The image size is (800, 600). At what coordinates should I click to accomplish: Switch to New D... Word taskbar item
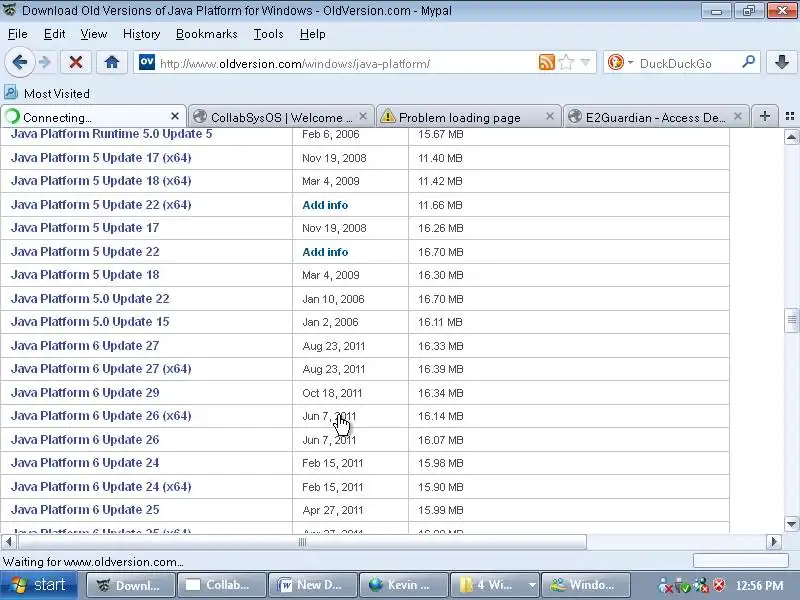click(x=313, y=585)
